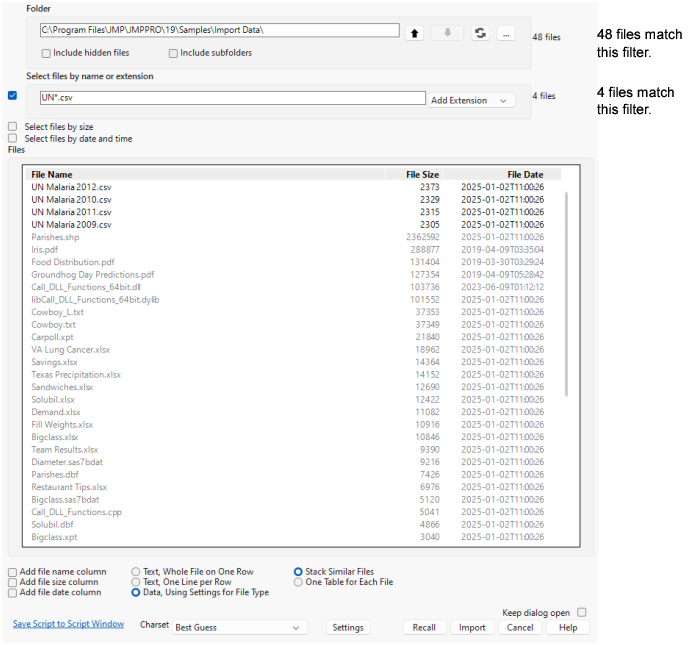This screenshot has width=697, height=645.
Task: Click Savings.xlsx file row
Action: 288,362
